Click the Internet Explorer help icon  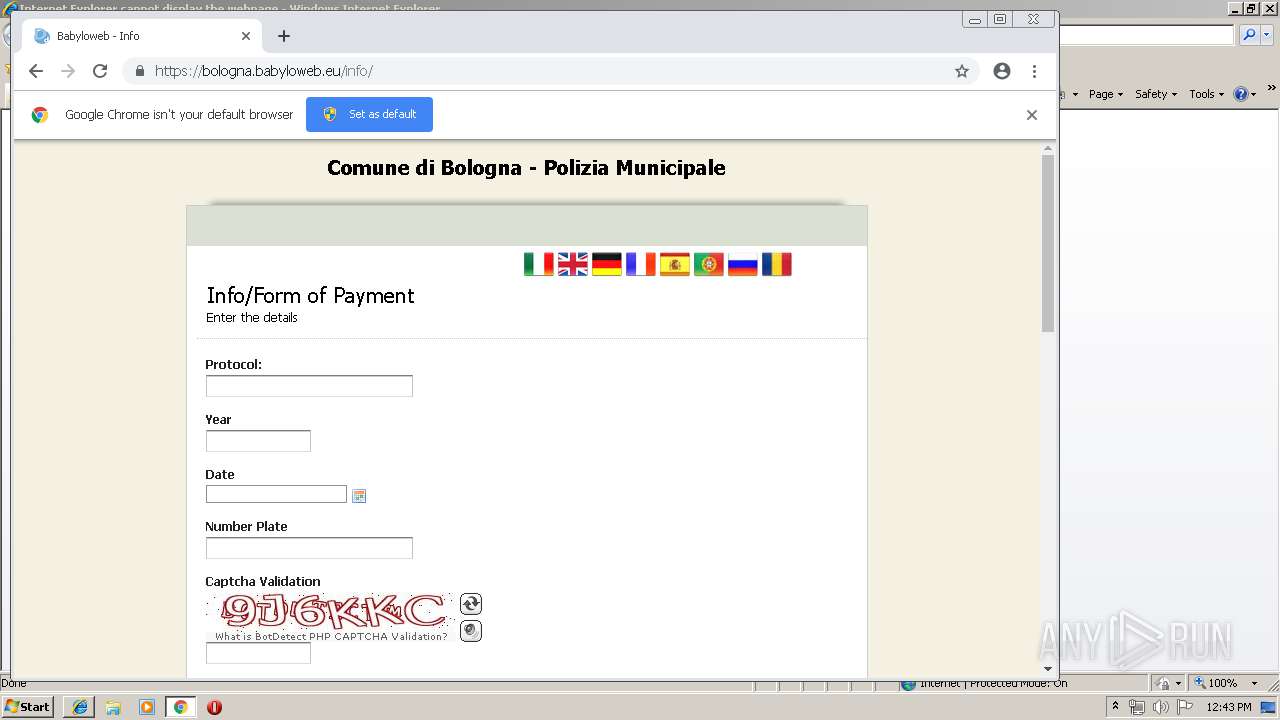click(x=1241, y=94)
